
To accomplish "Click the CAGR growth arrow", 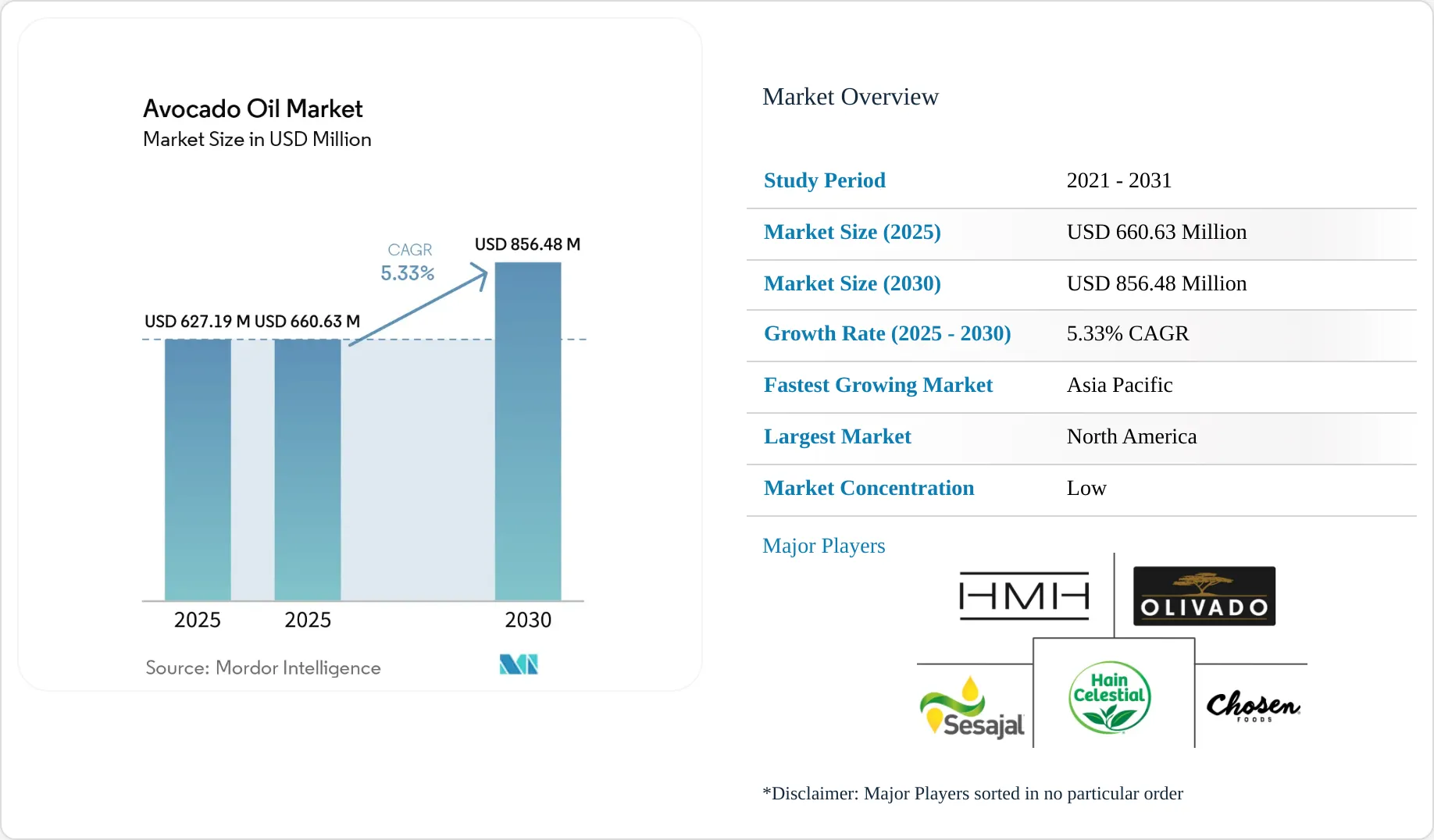I will coord(419,304).
